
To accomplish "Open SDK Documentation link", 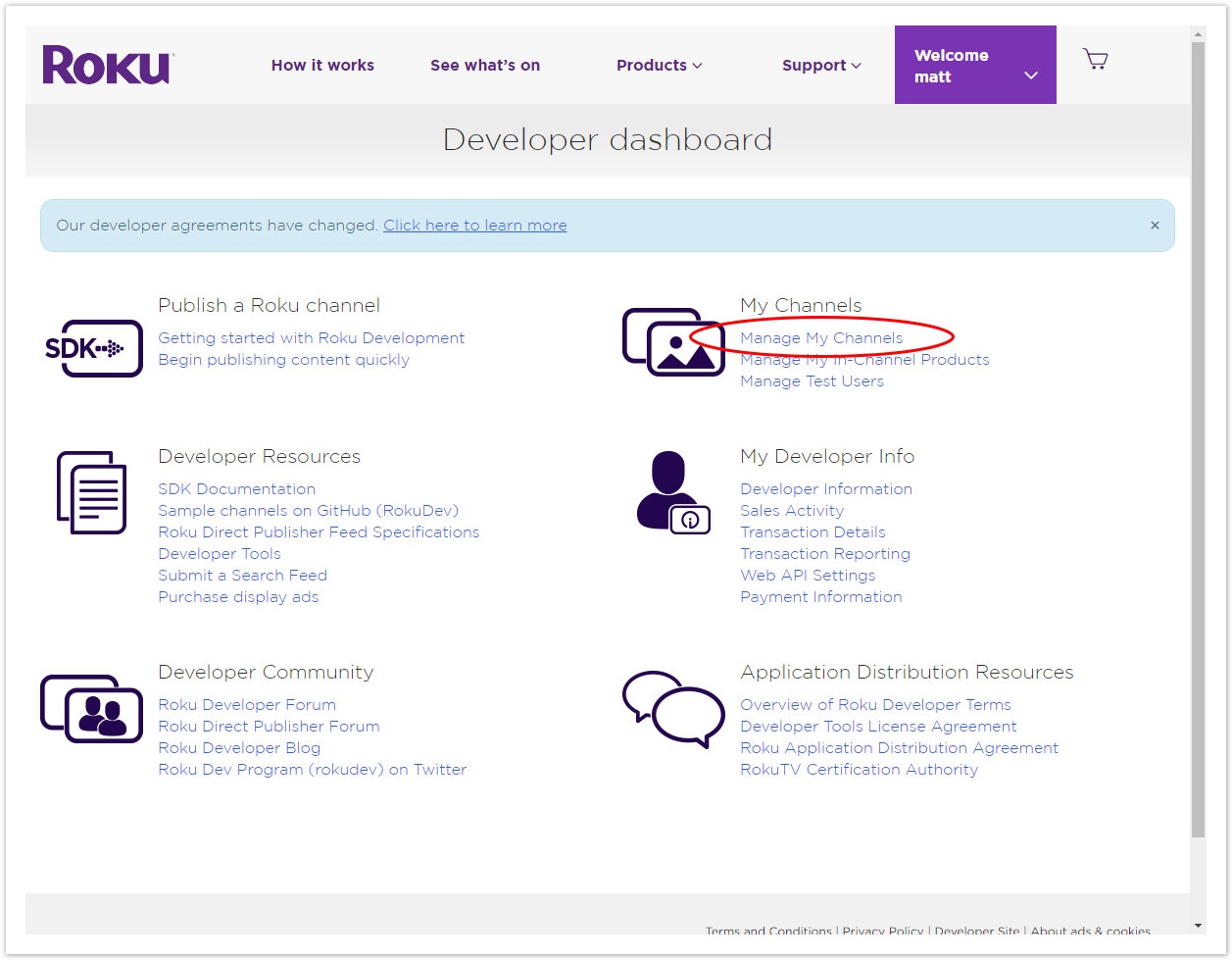I will tap(237, 489).
